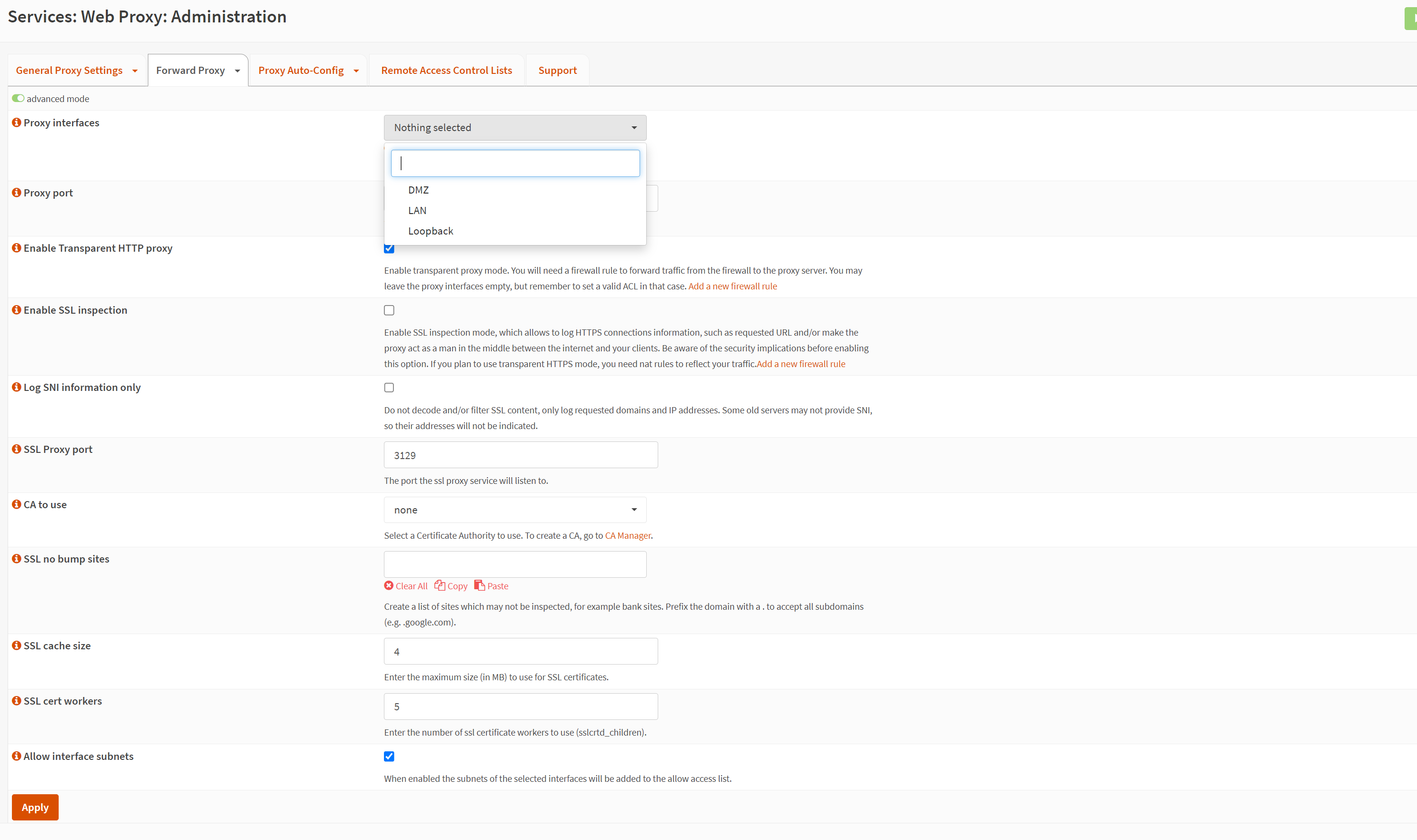1417x840 pixels.
Task: Click the Copy clipboard icon
Action: click(x=440, y=585)
